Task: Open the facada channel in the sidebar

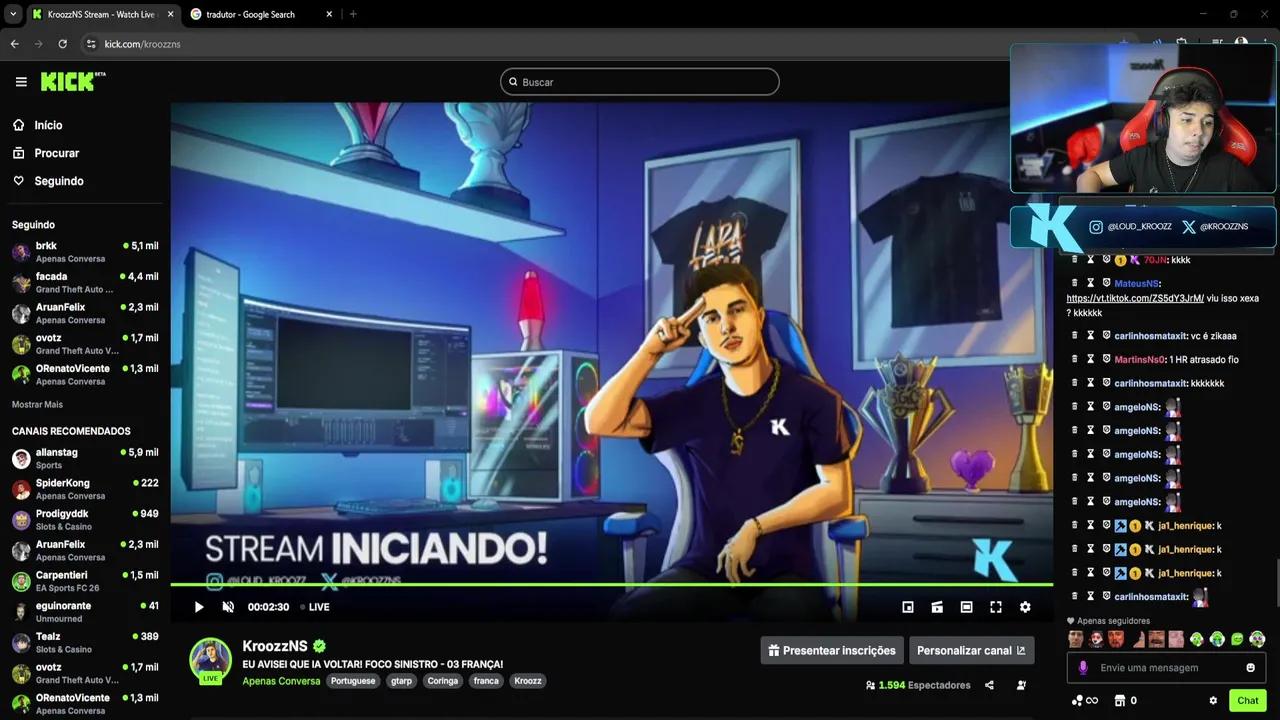Action: click(x=85, y=283)
